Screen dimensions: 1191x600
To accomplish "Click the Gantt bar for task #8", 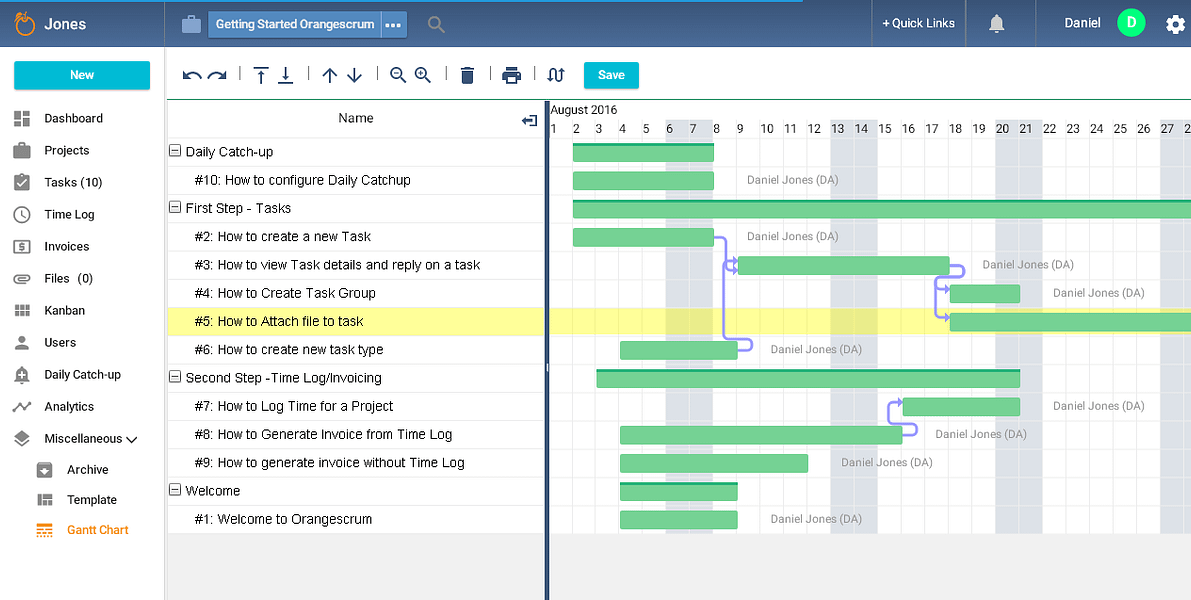I will [x=761, y=434].
